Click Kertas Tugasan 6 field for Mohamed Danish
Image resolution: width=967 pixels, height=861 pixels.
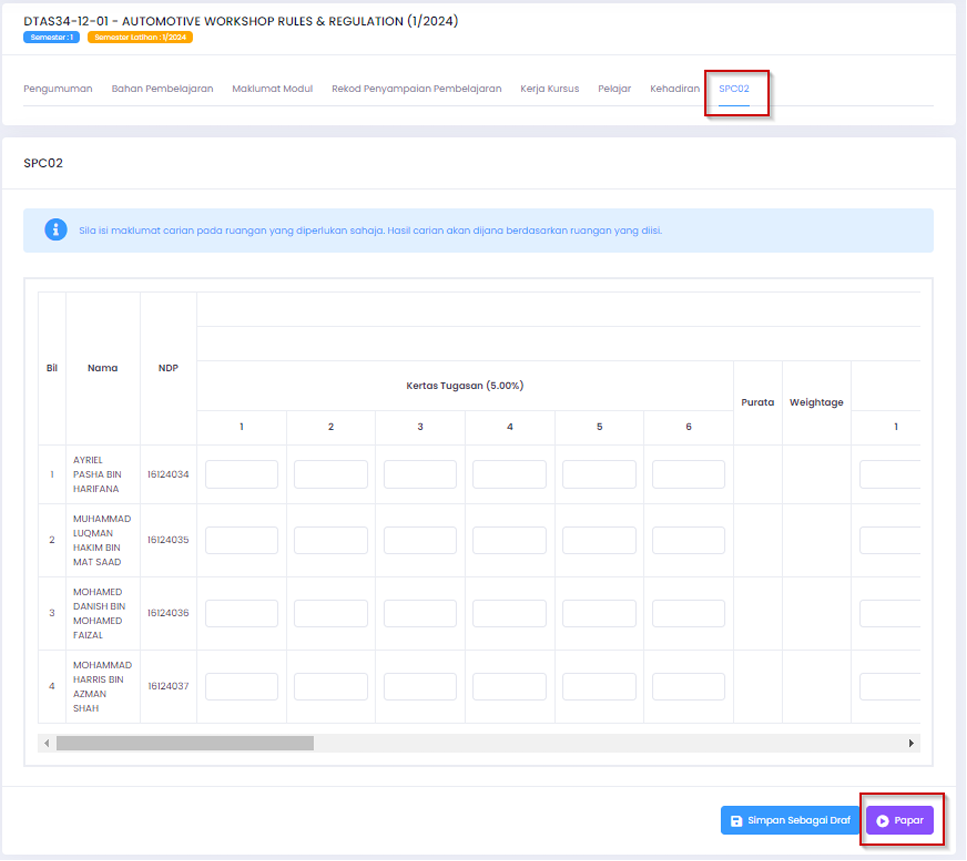pos(688,613)
